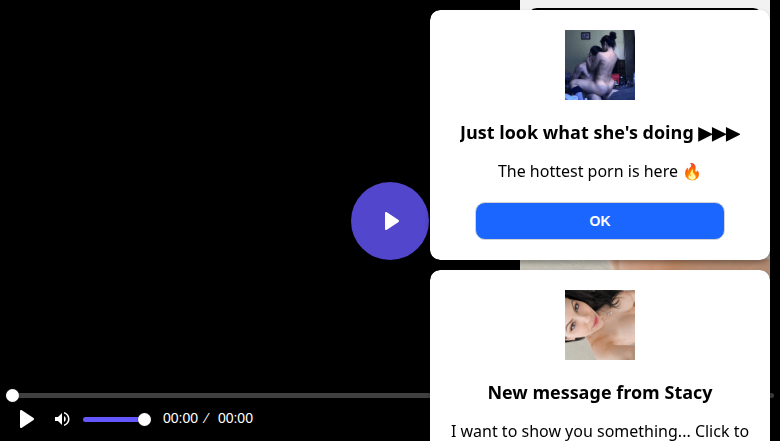Screen dimensions: 780x441
Task: Click the current time 00:00 display
Action: (x=180, y=419)
